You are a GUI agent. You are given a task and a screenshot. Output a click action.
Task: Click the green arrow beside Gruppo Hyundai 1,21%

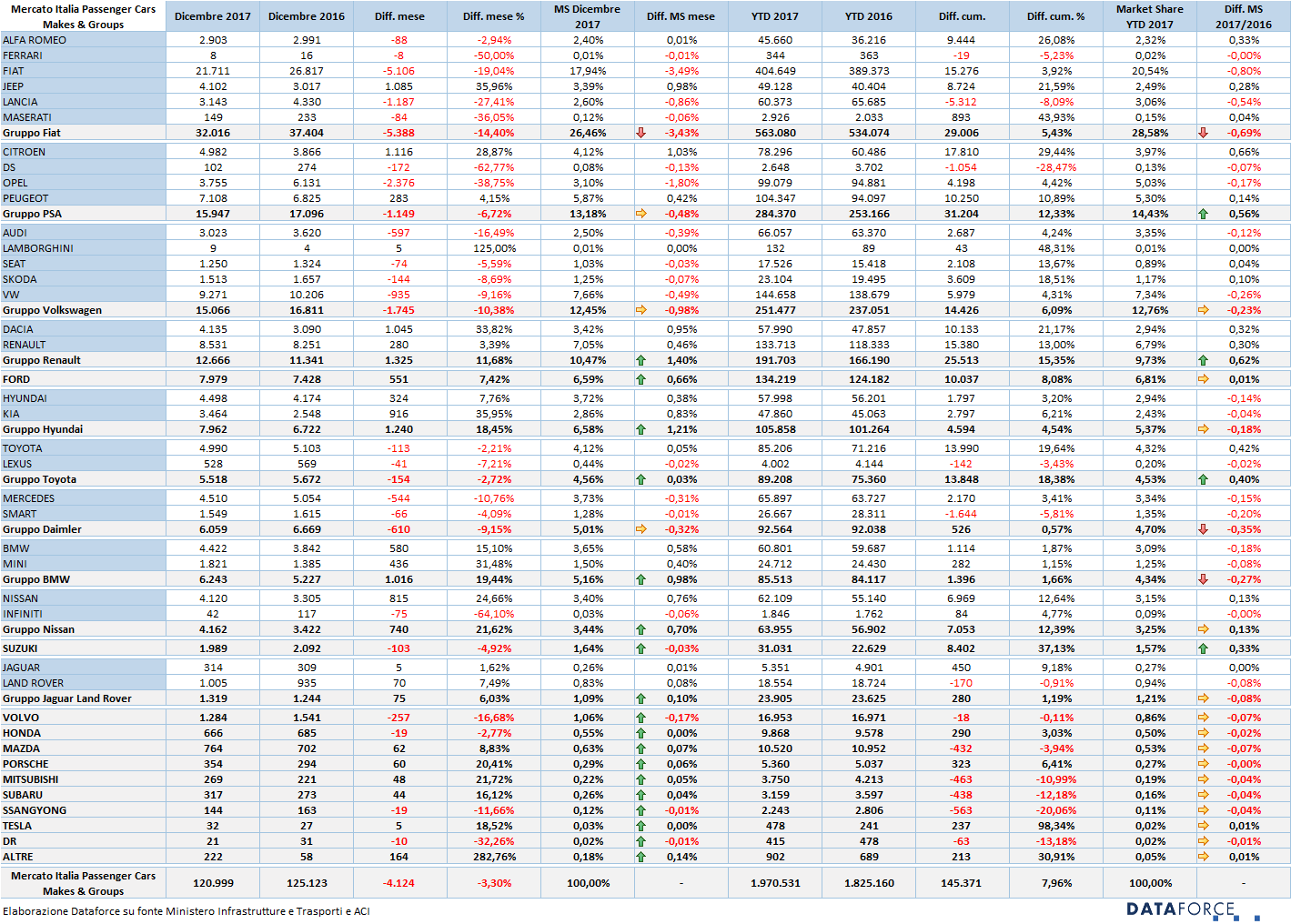coord(640,429)
